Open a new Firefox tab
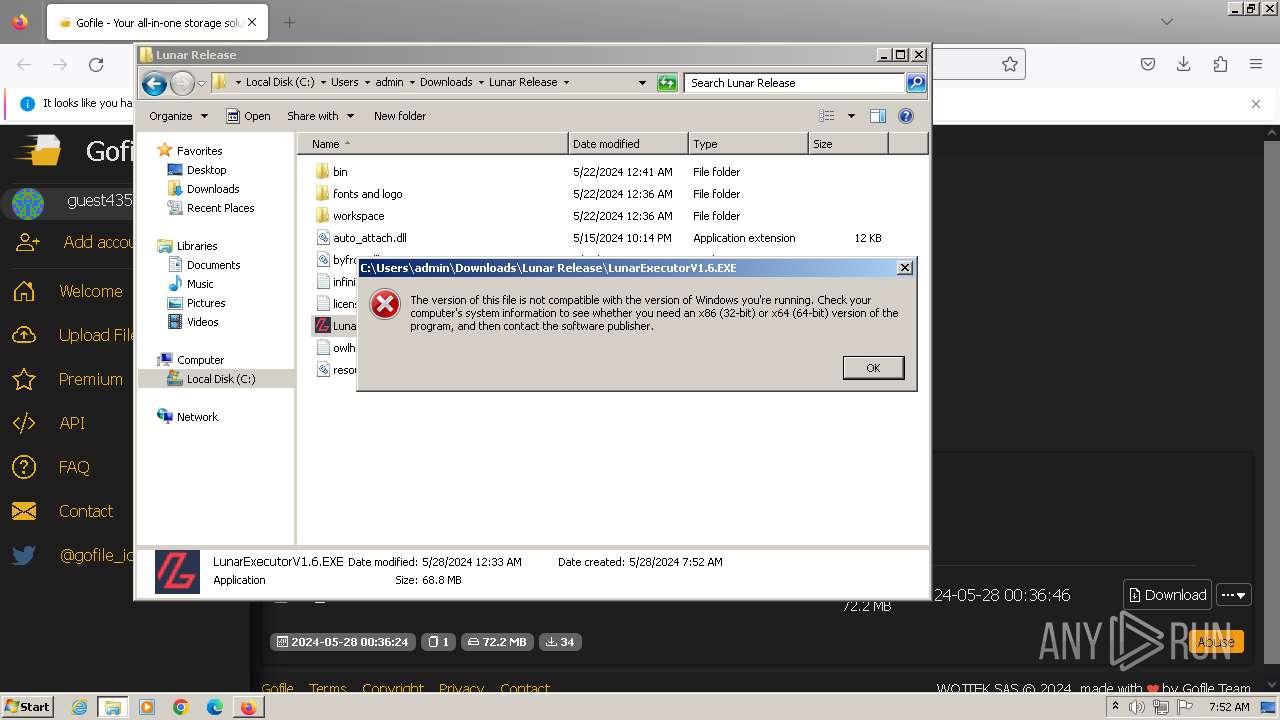Screen dimensions: 1280x720 289,22
